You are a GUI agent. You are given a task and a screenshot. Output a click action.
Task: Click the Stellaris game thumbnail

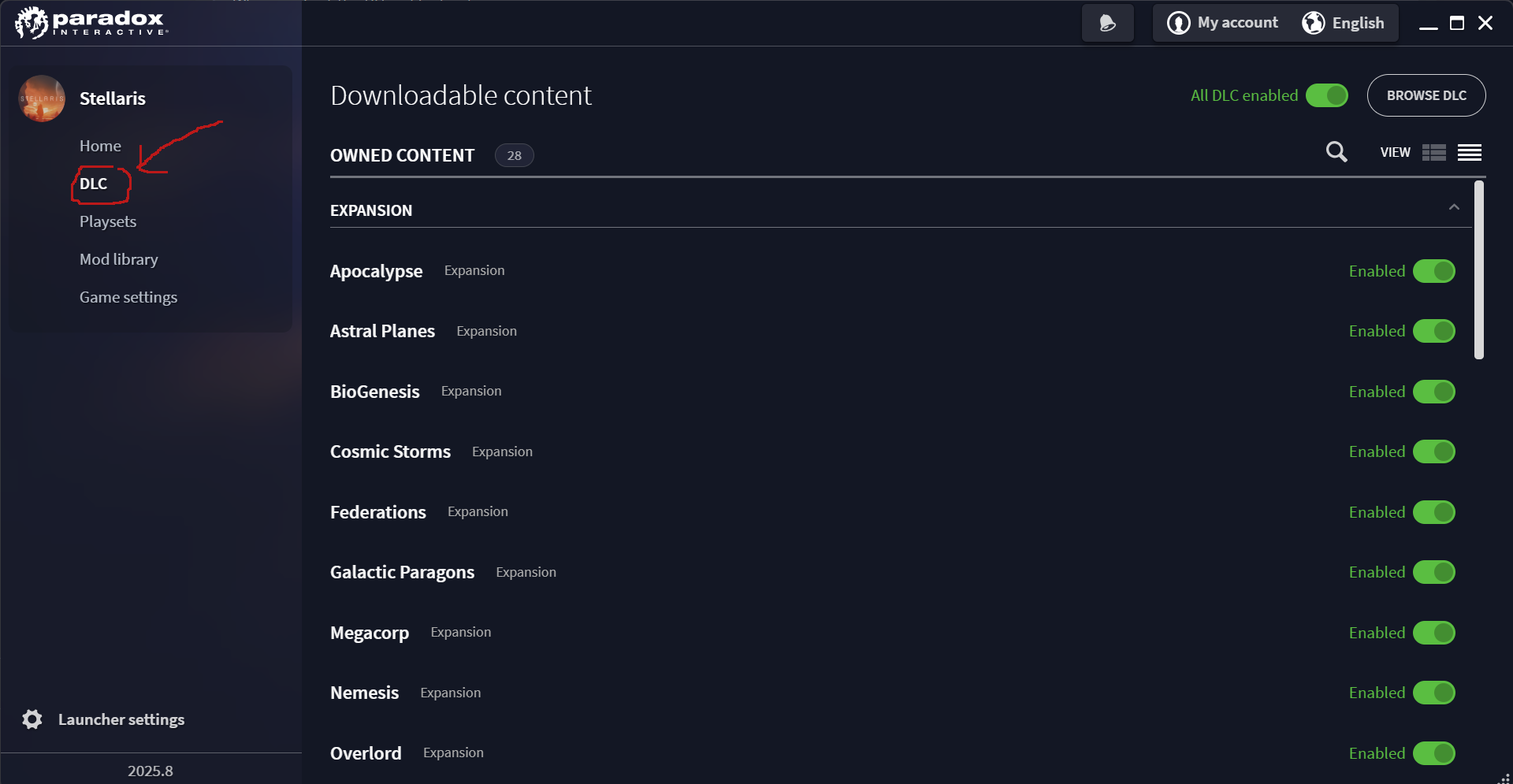click(42, 98)
